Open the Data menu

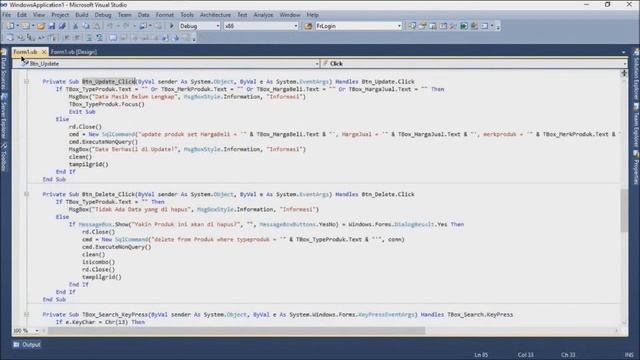(x=143, y=15)
